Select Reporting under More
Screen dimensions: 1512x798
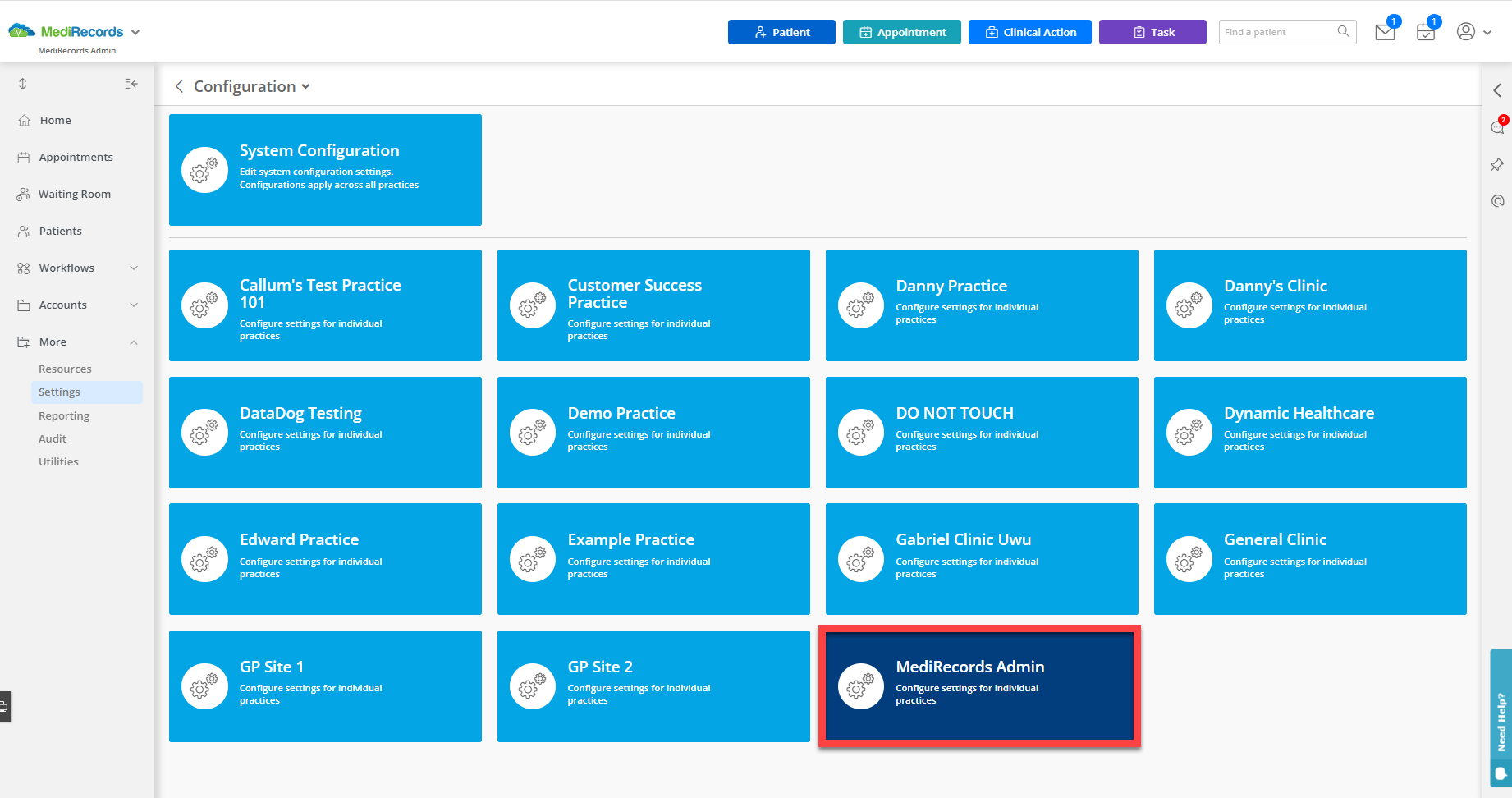pos(64,416)
